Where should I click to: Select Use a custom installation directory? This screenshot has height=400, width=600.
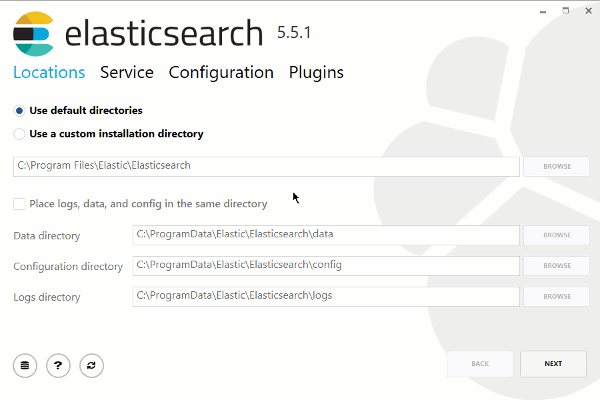[19, 134]
